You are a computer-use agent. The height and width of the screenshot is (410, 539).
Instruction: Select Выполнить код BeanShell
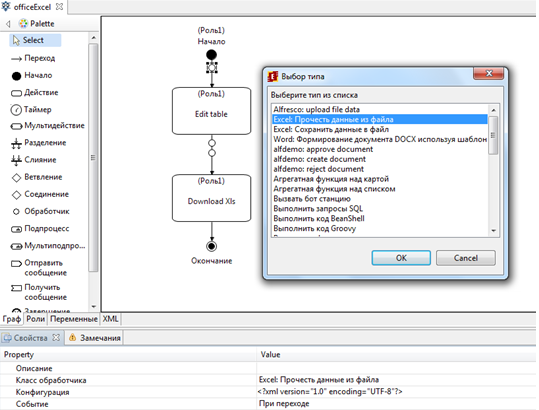click(x=380, y=219)
